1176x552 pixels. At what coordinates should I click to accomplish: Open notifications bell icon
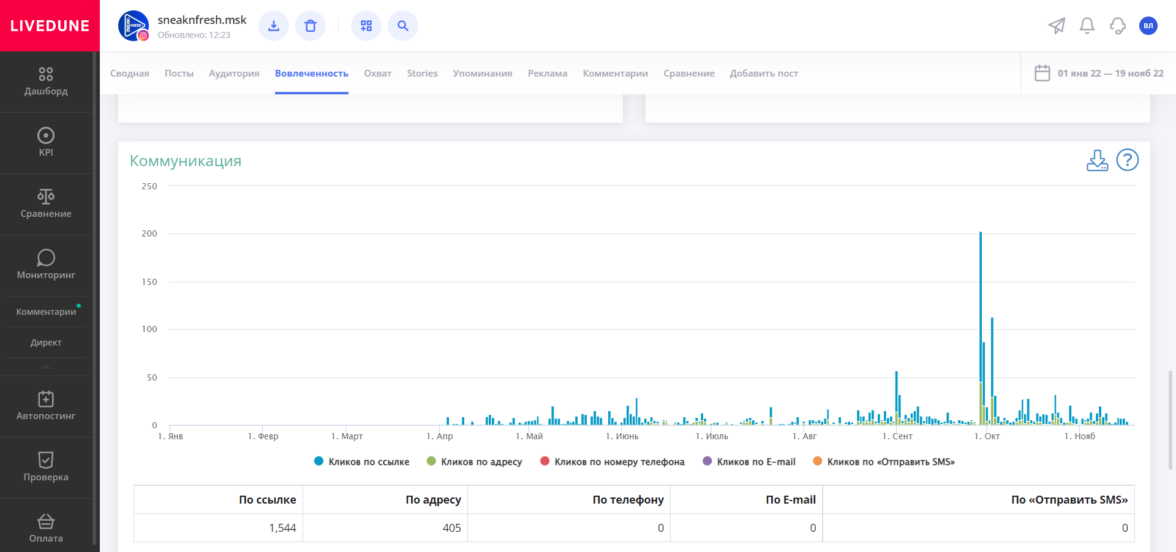[1087, 26]
